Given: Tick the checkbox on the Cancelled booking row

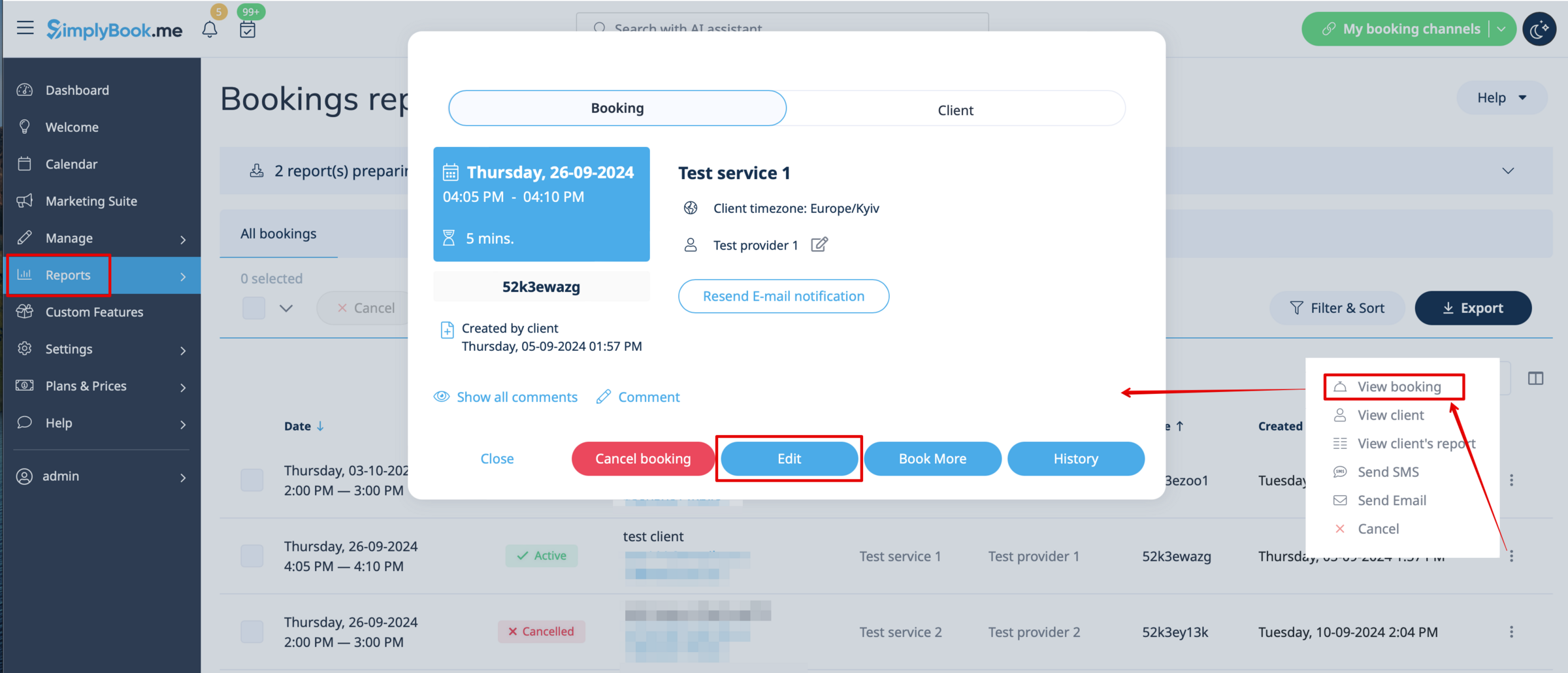Looking at the screenshot, I should click(252, 631).
